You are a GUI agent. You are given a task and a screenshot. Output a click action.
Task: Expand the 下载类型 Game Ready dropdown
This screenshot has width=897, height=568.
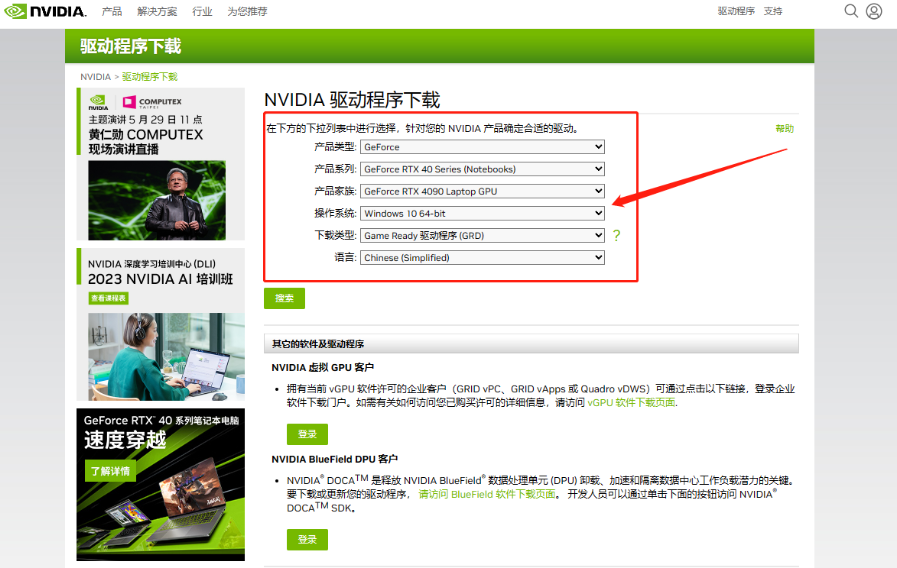(x=483, y=236)
